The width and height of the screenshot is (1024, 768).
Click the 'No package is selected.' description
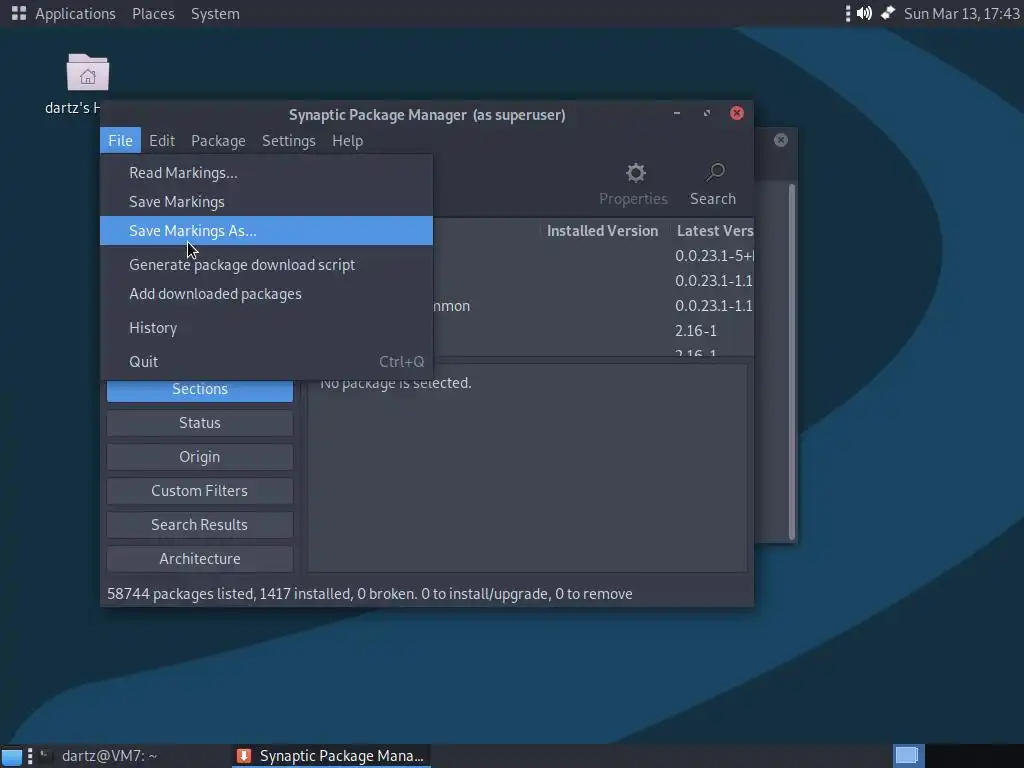pyautogui.click(x=395, y=383)
